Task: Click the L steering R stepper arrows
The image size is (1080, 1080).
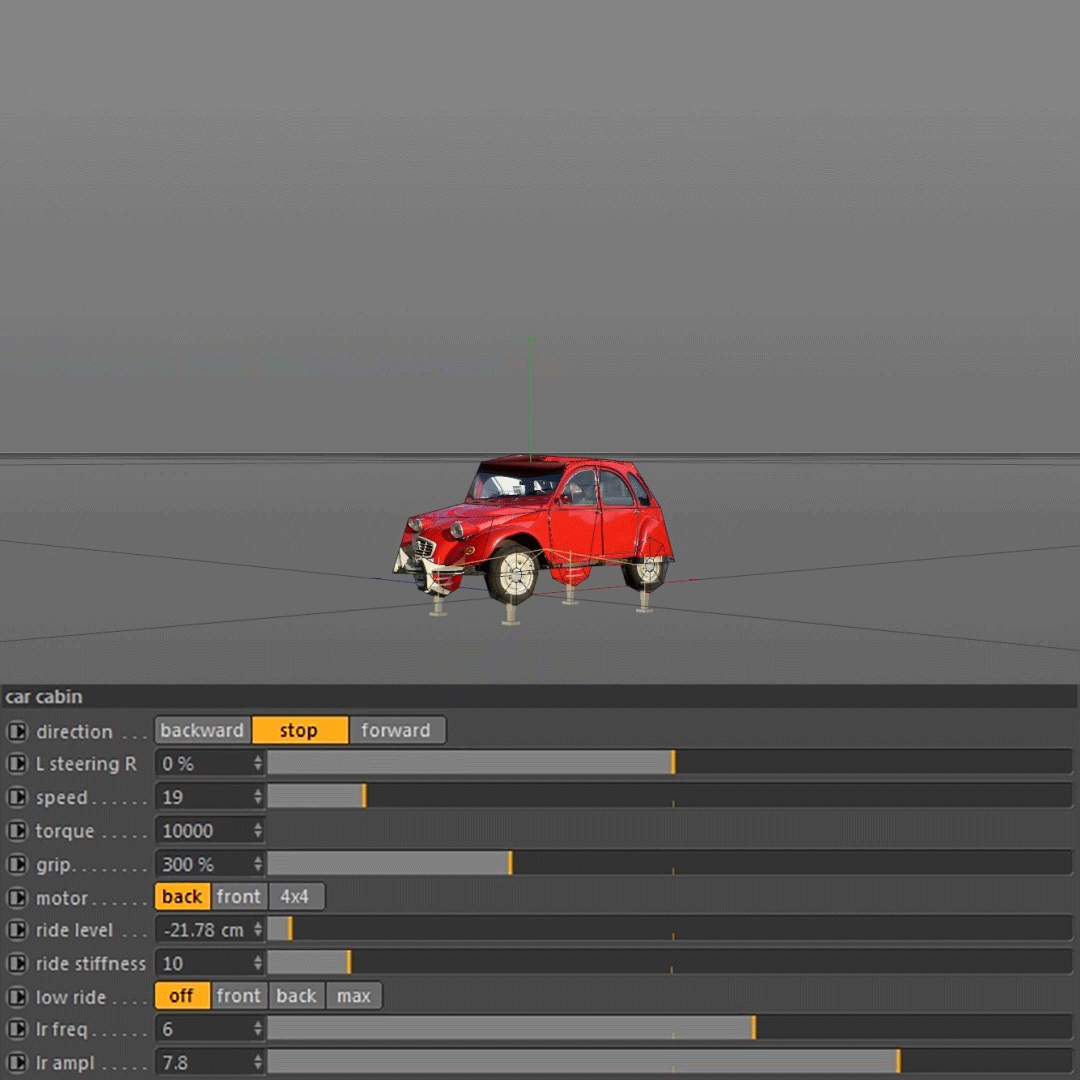Action: (x=258, y=763)
